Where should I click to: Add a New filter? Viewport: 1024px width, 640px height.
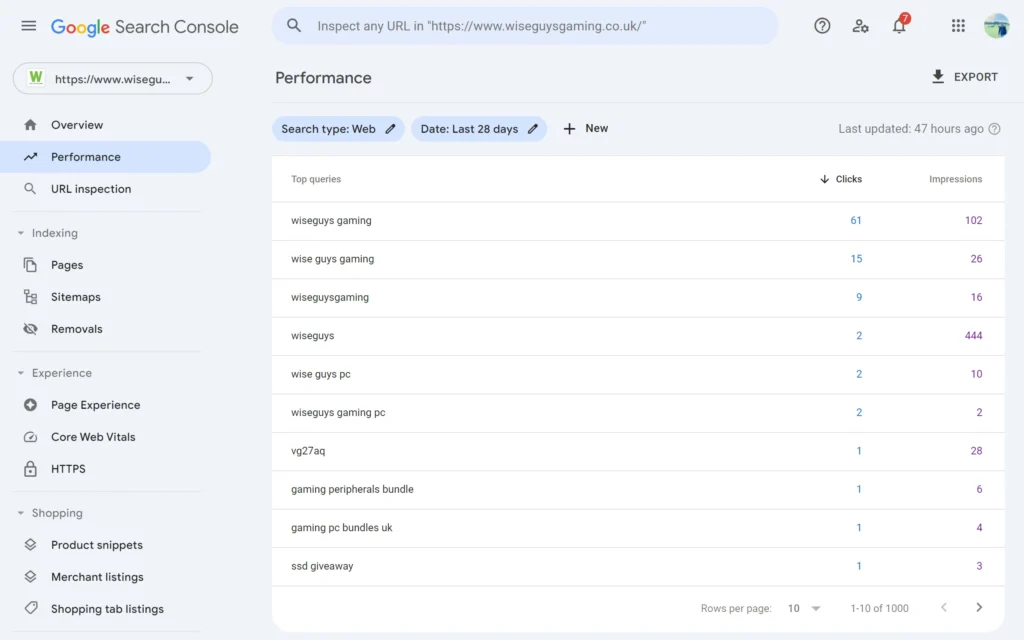pos(586,129)
